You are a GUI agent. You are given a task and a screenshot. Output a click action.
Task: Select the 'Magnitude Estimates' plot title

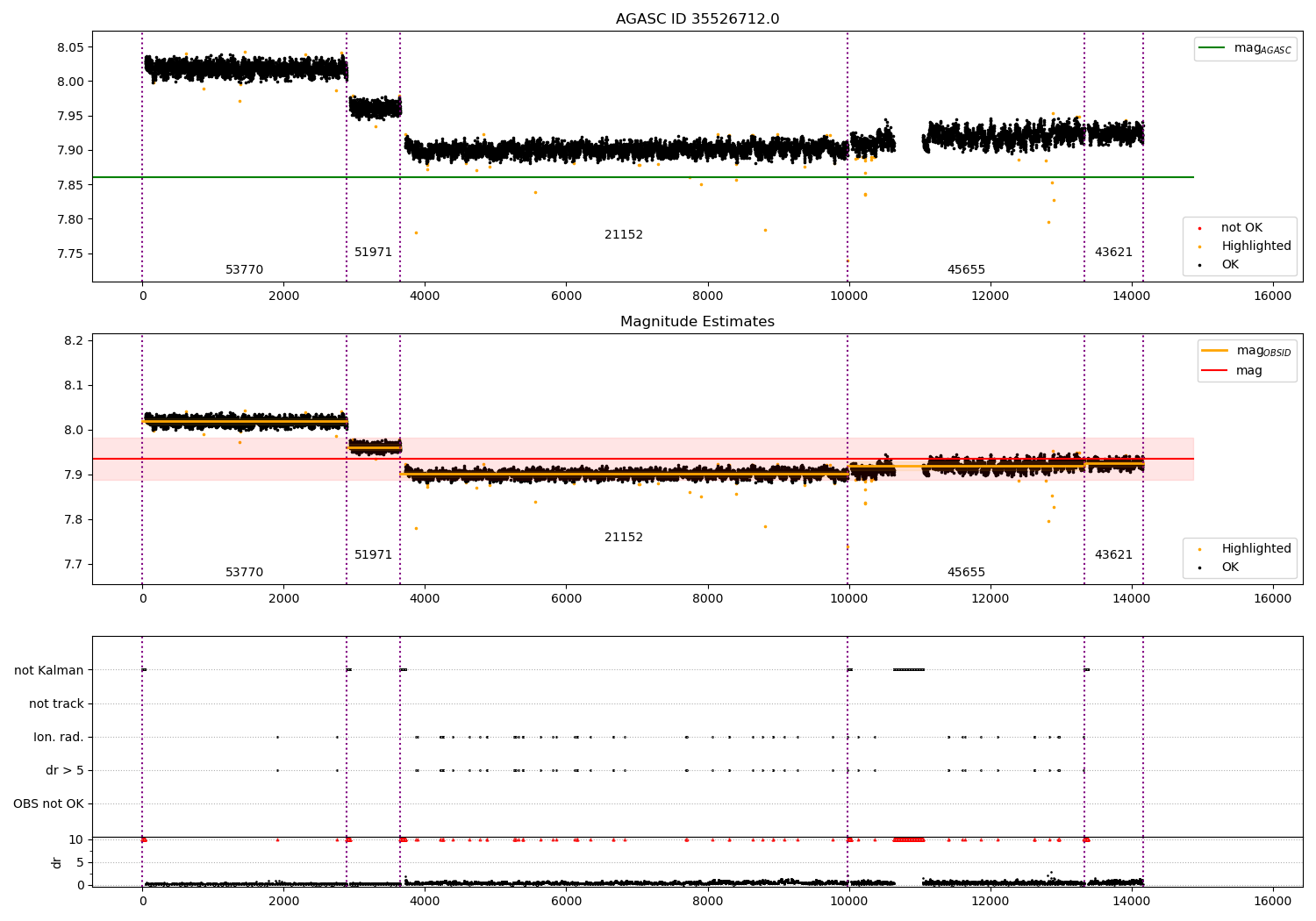697,322
